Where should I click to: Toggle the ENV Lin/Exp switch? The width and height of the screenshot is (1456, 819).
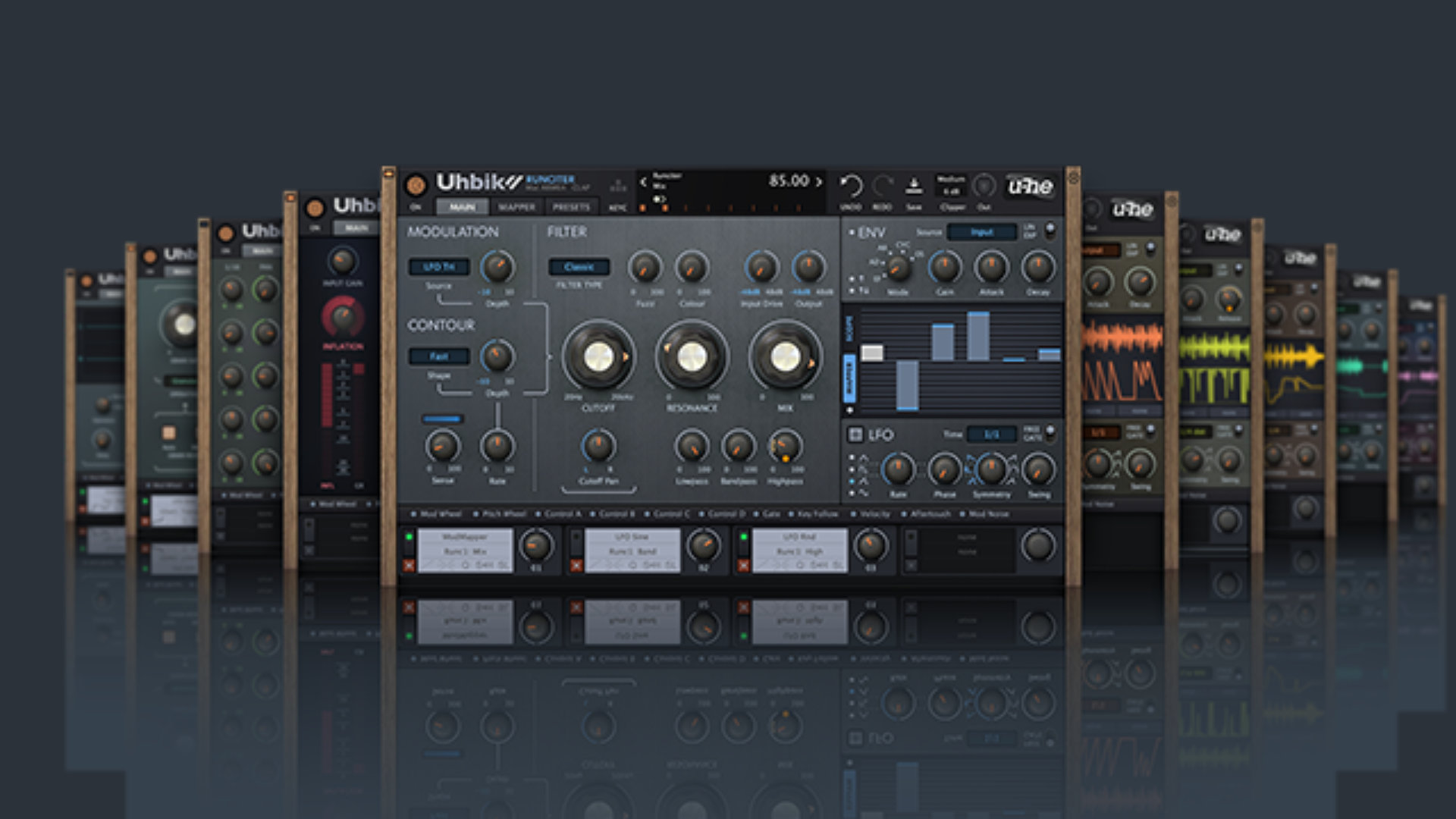1050,230
